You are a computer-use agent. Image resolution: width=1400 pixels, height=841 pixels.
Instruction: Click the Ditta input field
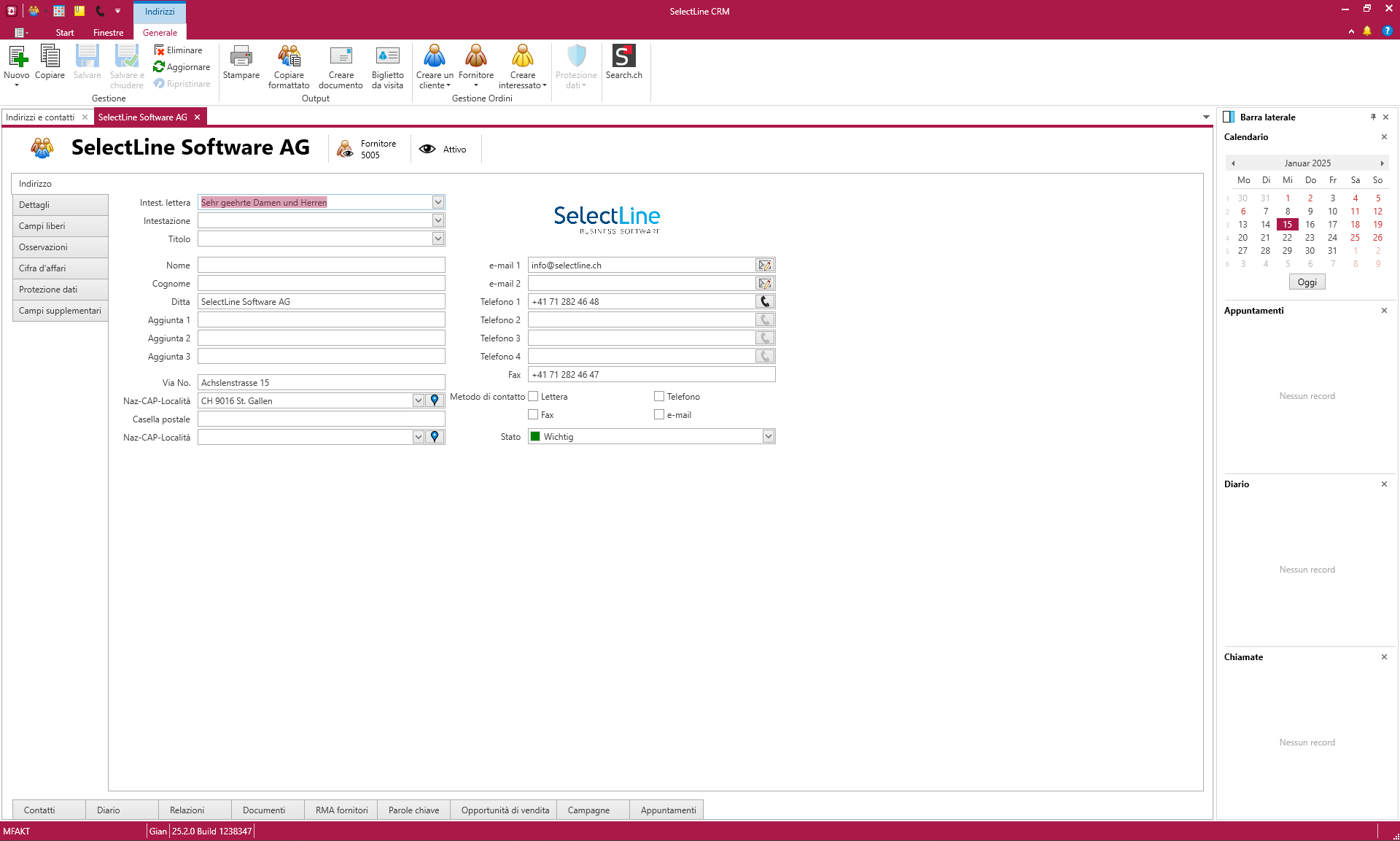click(x=321, y=302)
